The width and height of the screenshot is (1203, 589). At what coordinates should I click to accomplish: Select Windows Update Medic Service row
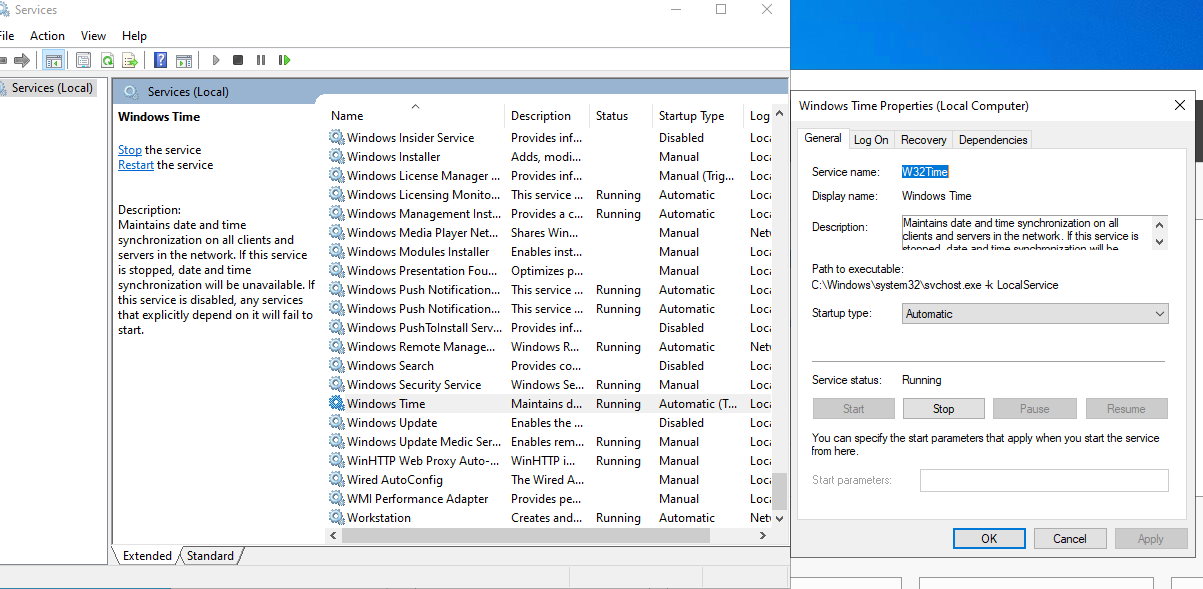tap(548, 442)
